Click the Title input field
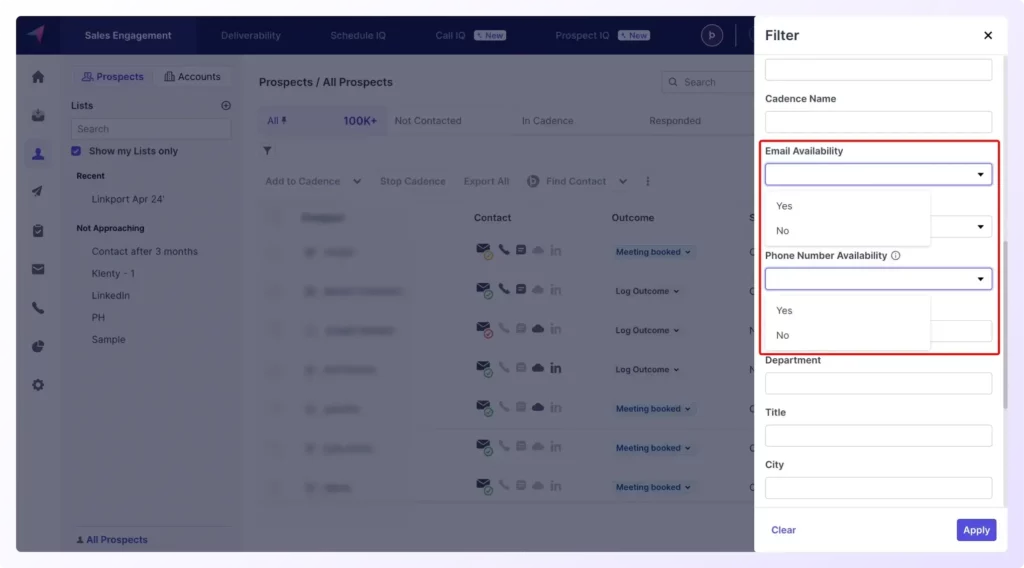This screenshot has width=1024, height=568. click(x=878, y=435)
